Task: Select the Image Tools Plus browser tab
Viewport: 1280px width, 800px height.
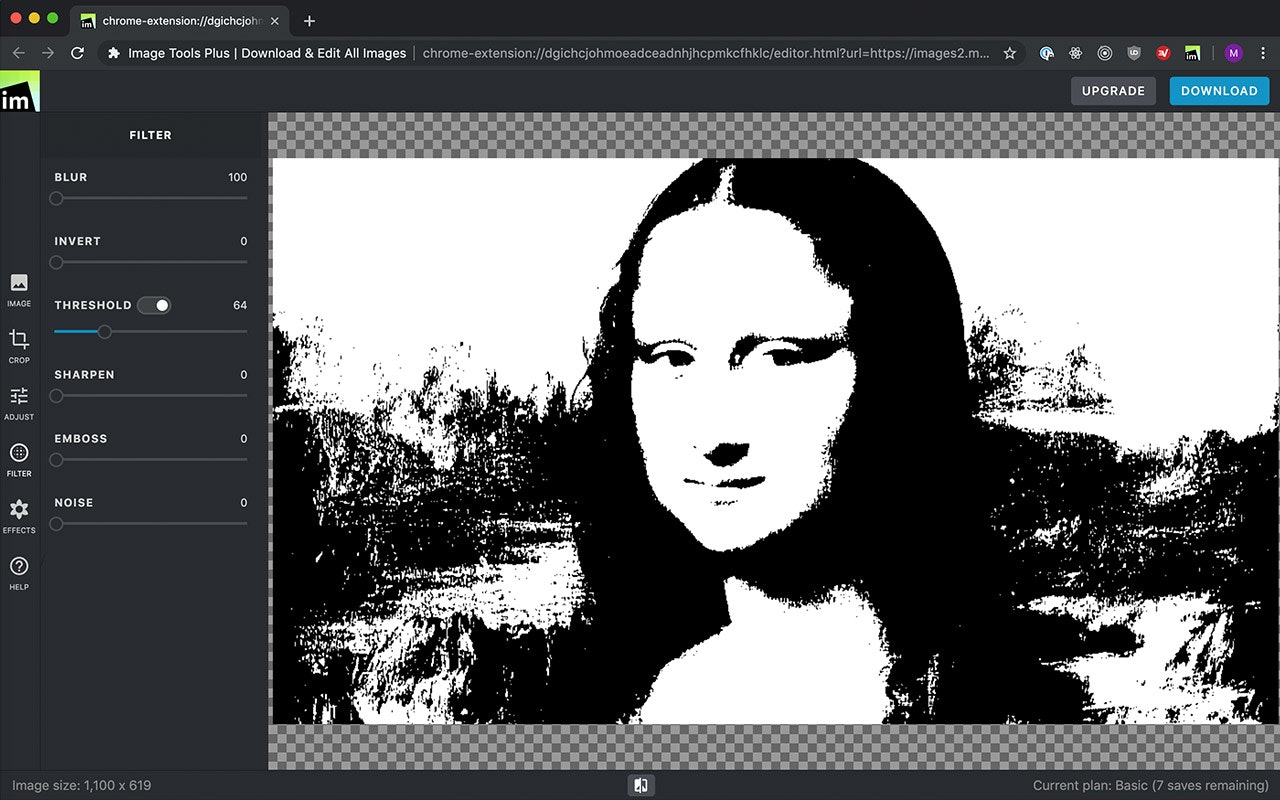Action: (x=181, y=21)
